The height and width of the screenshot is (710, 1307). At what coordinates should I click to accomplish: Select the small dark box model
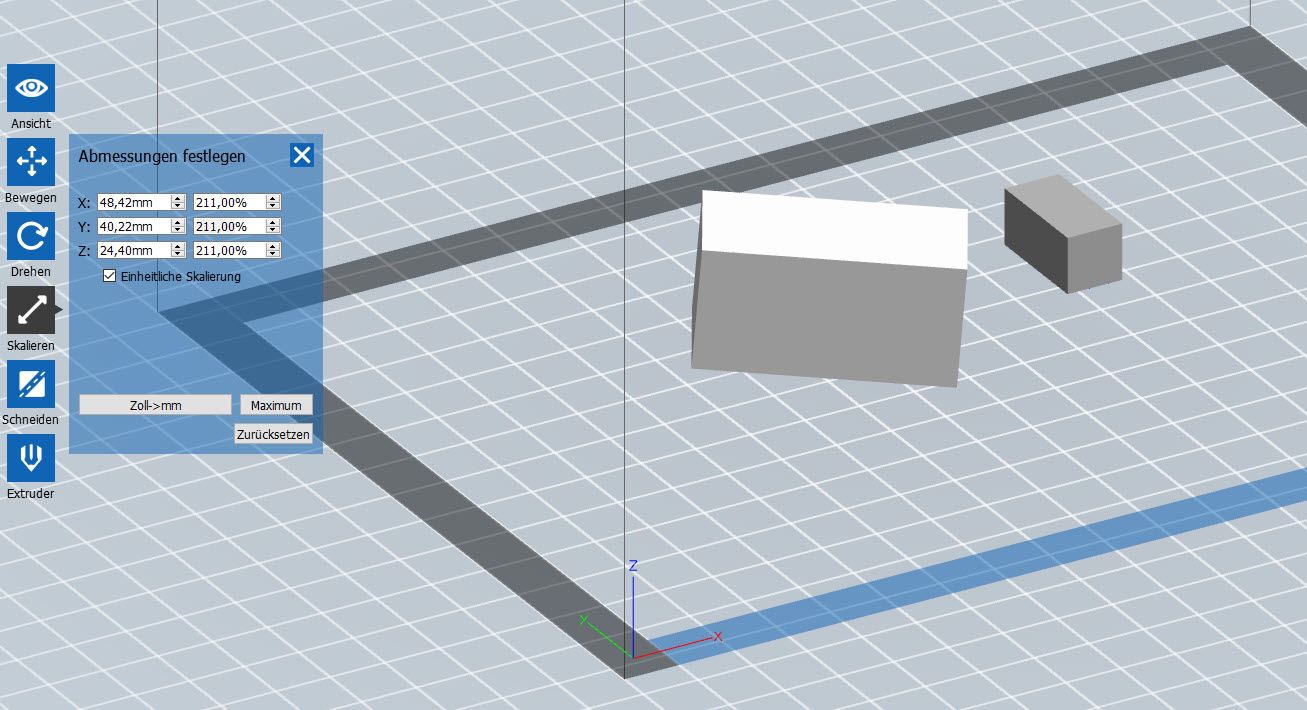tap(1063, 233)
